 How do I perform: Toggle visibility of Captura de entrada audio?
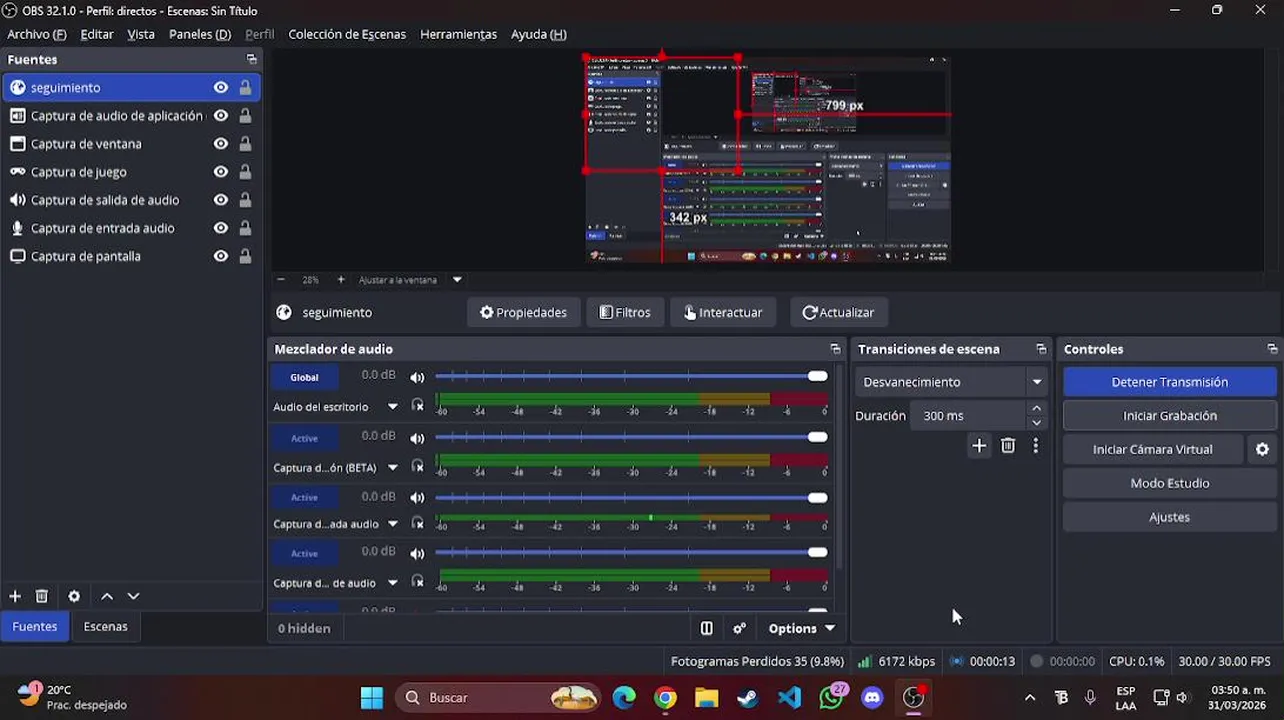(x=220, y=228)
